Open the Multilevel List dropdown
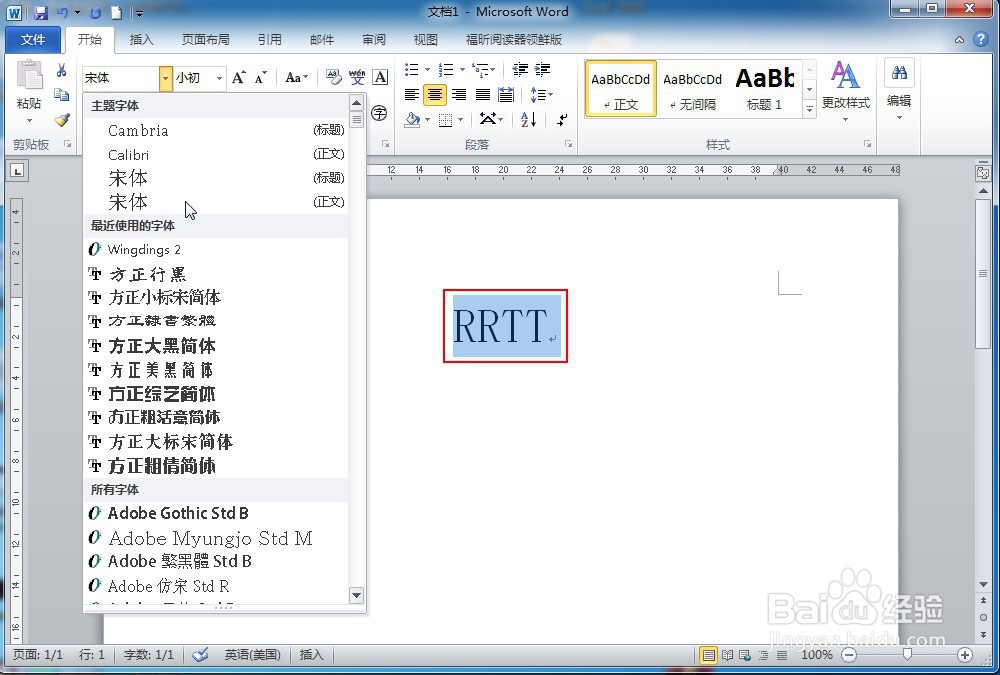This screenshot has height=675, width=1000. [483, 70]
